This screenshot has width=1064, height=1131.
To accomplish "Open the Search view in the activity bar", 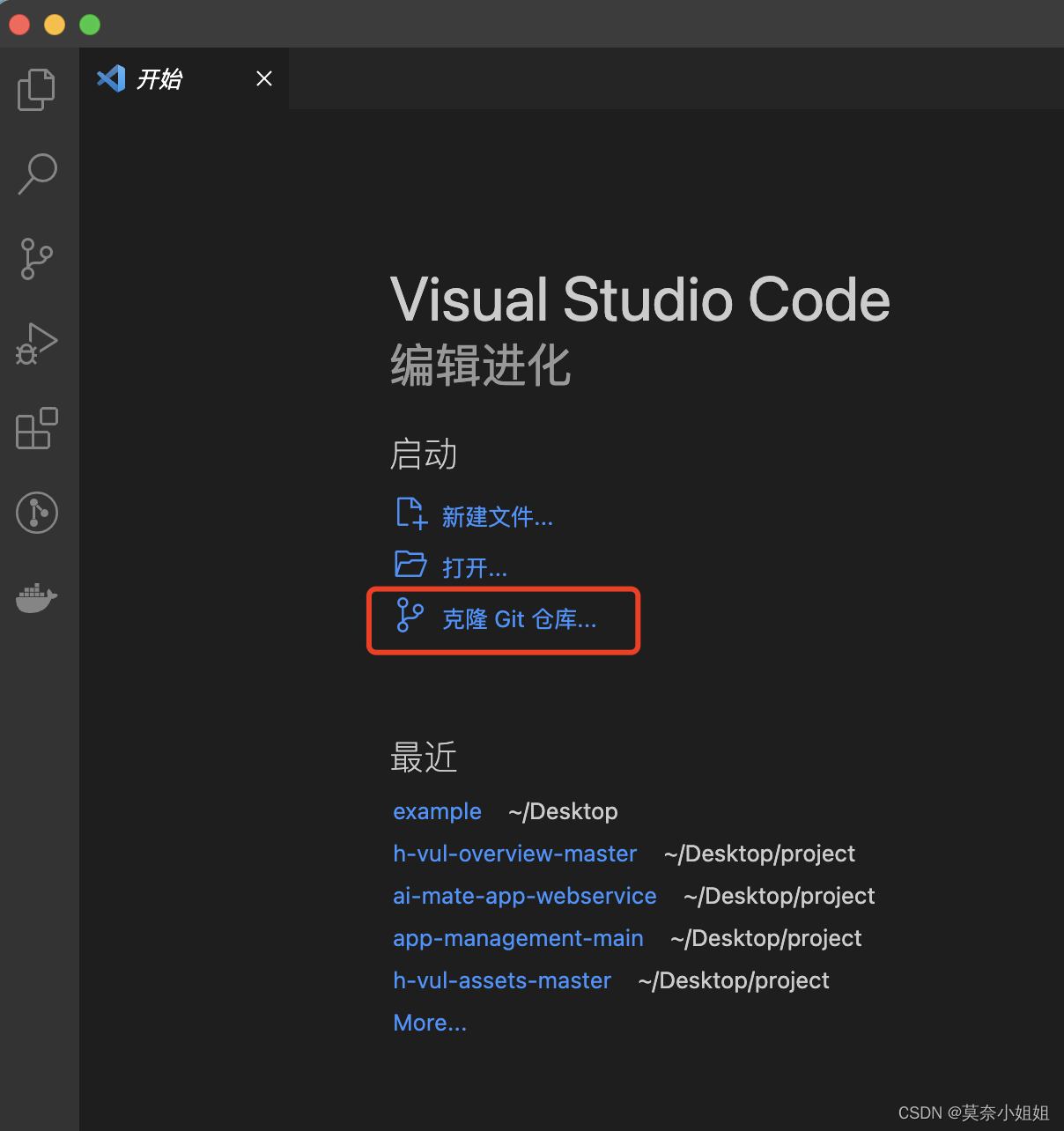I will tap(37, 174).
